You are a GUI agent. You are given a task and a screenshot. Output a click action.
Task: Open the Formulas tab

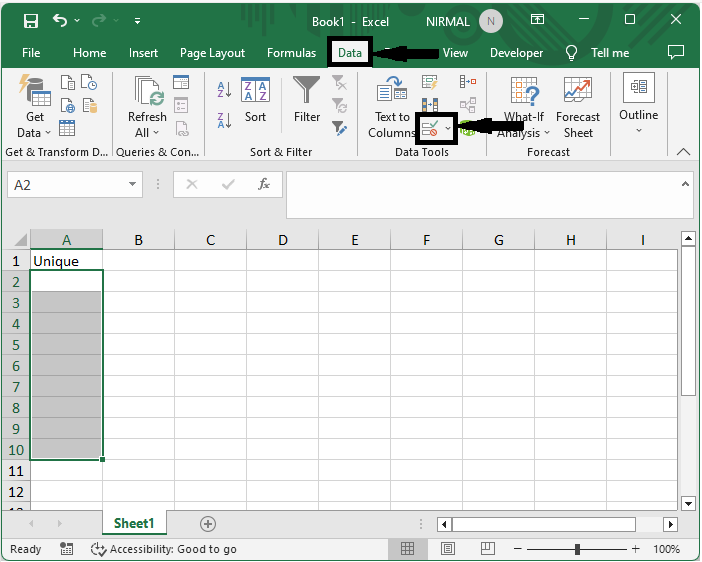pyautogui.click(x=291, y=53)
